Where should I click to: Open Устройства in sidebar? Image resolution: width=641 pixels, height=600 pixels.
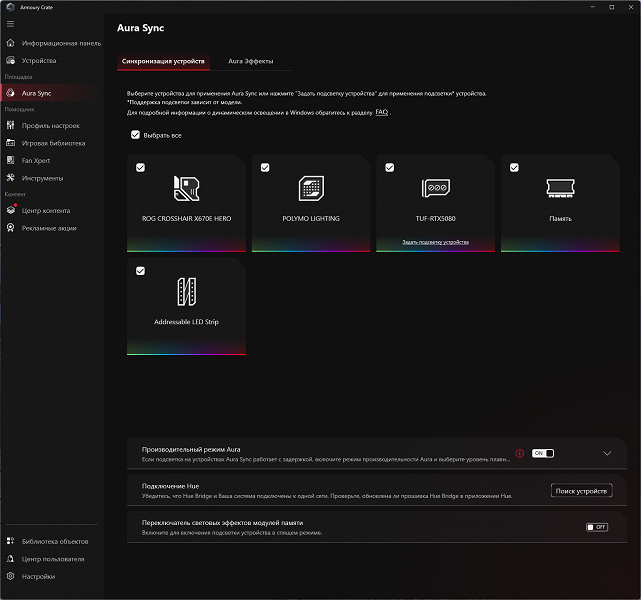(x=52, y=60)
